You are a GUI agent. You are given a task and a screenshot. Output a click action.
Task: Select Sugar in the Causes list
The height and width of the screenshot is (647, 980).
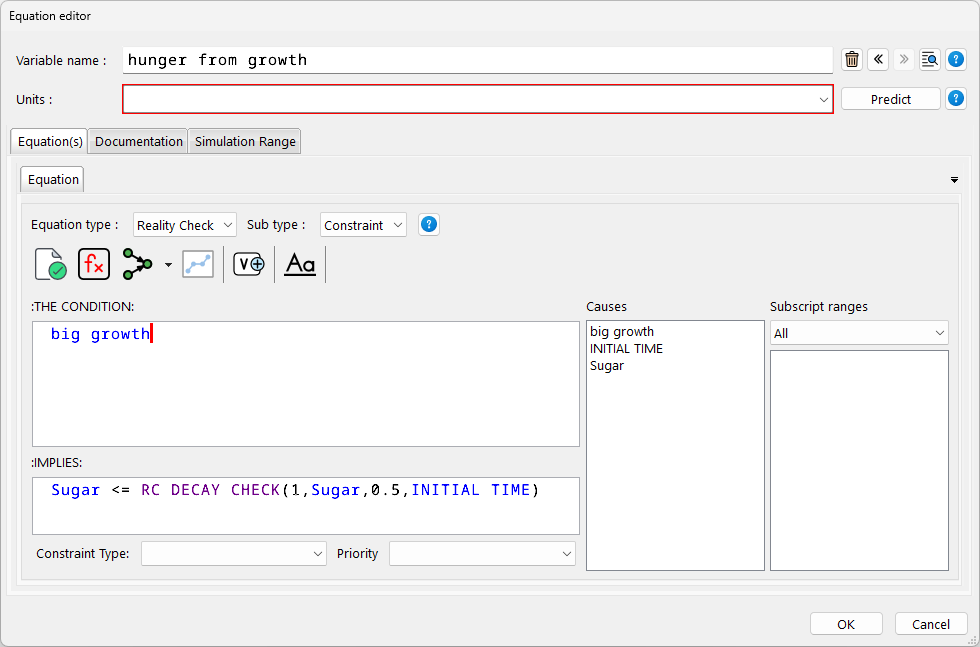(x=607, y=366)
